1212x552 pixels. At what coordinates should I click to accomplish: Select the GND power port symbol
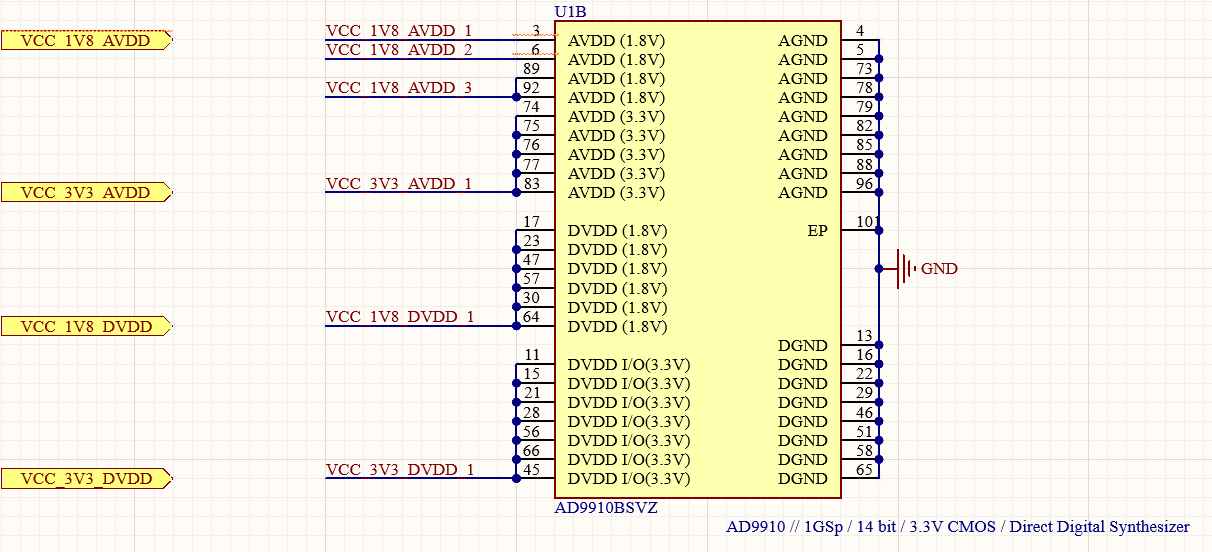point(906,269)
